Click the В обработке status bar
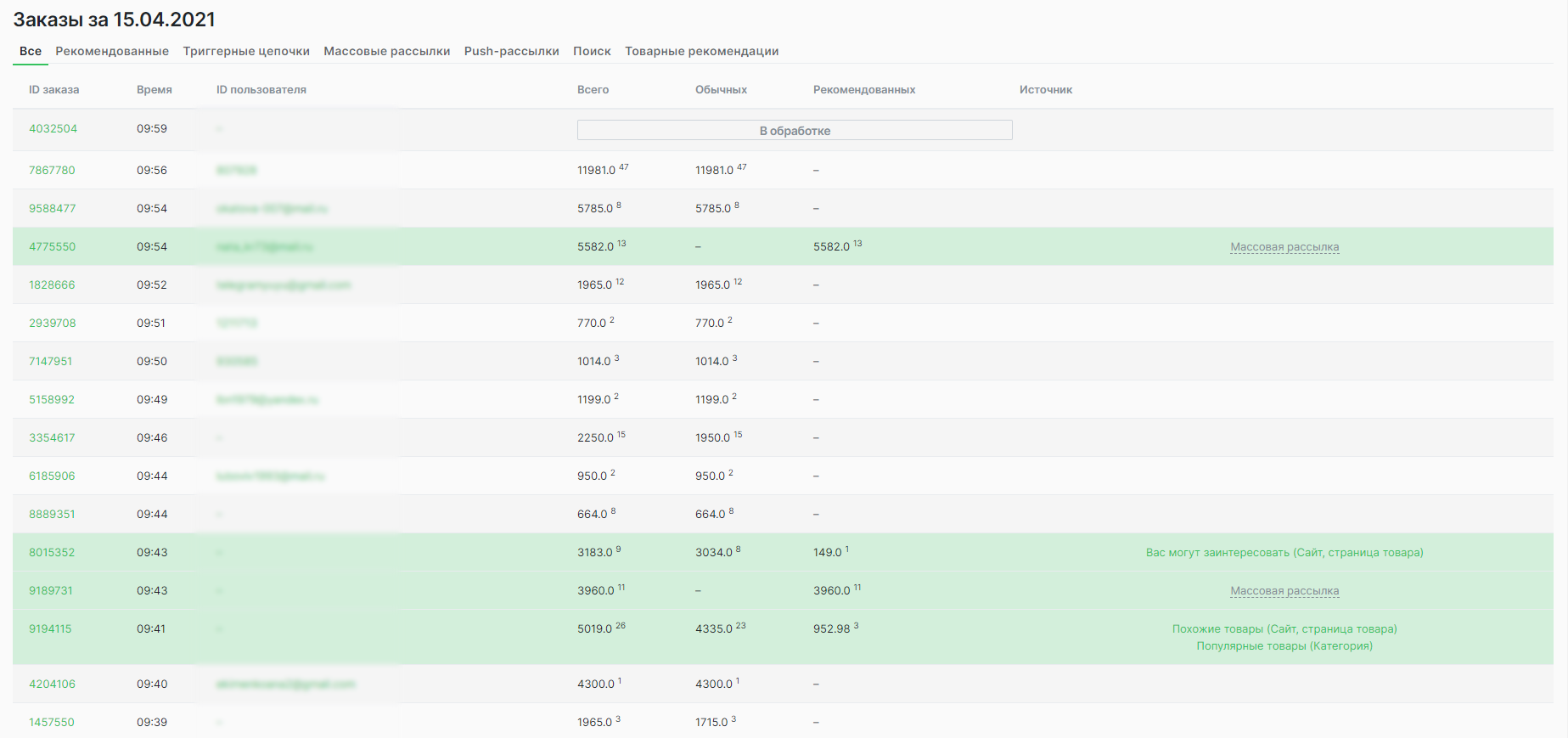The width and height of the screenshot is (1568, 738). (795, 130)
